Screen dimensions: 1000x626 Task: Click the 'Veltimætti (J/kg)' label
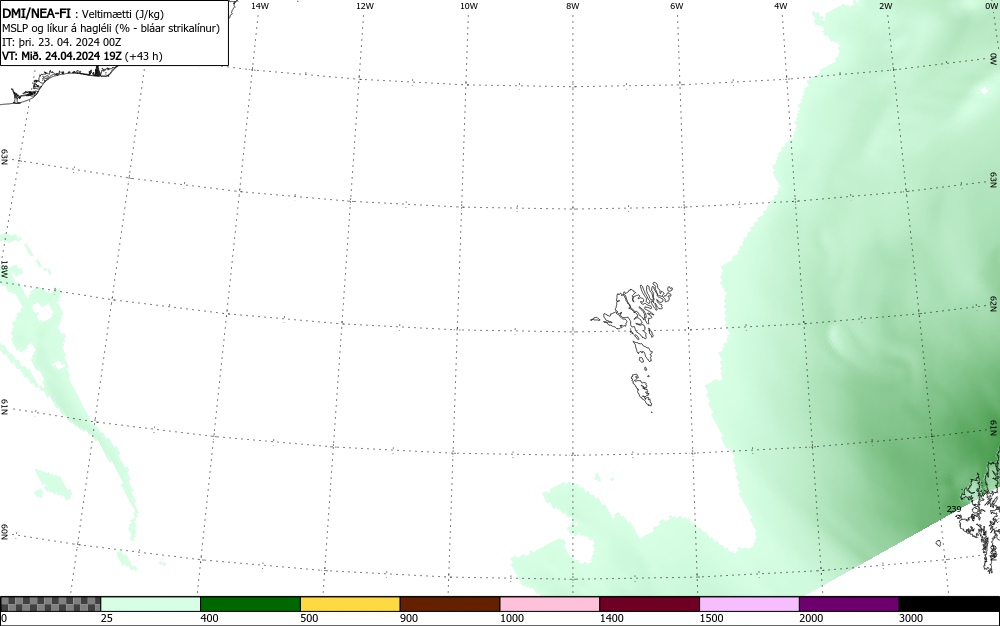click(123, 14)
